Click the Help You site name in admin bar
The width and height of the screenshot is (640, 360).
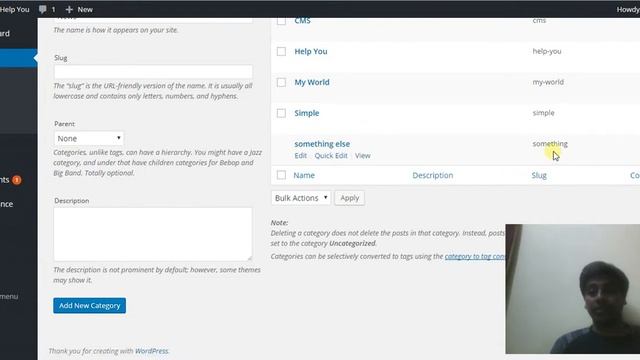tap(15, 9)
